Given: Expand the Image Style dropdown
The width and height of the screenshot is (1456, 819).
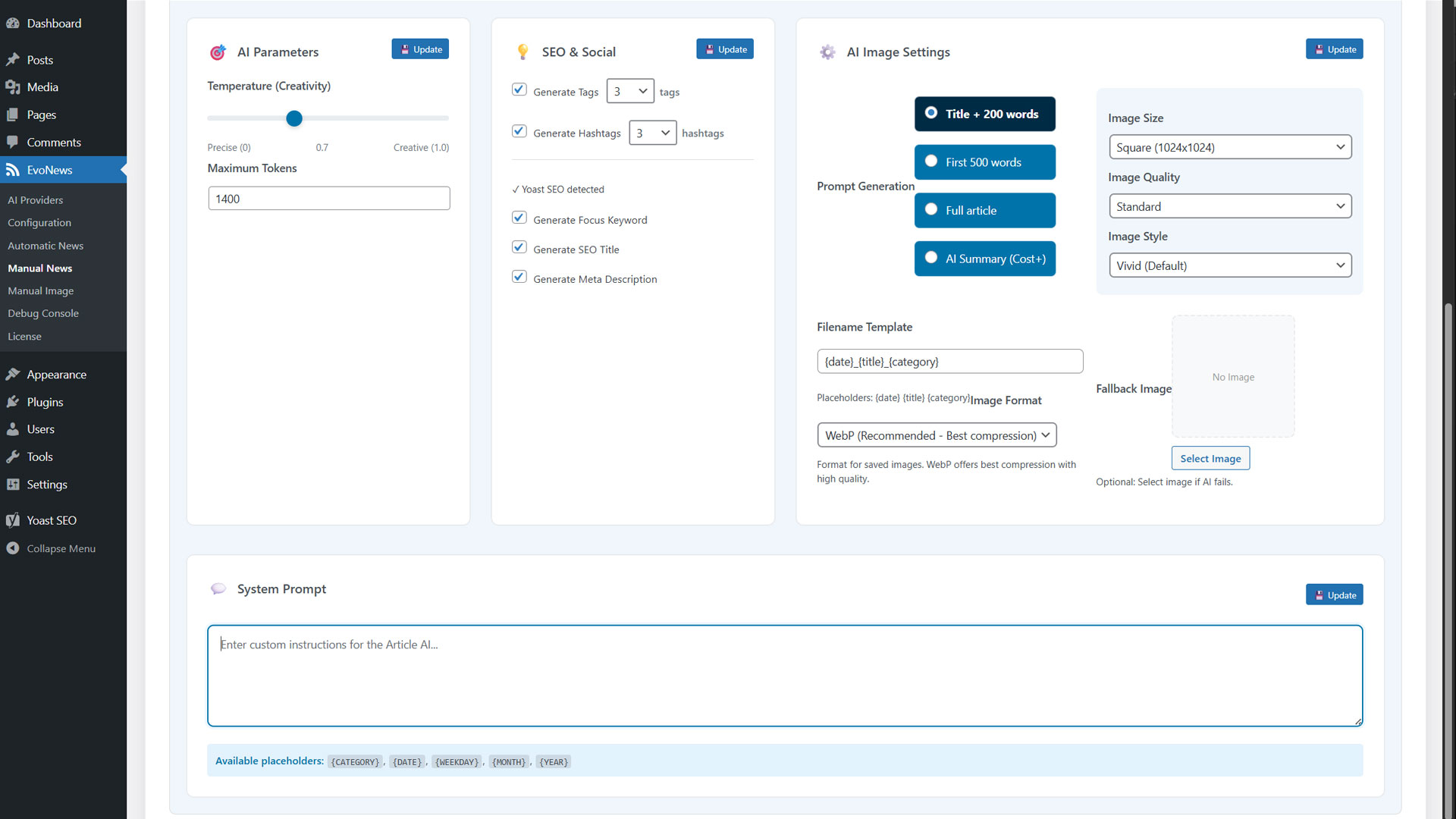Looking at the screenshot, I should (1229, 265).
